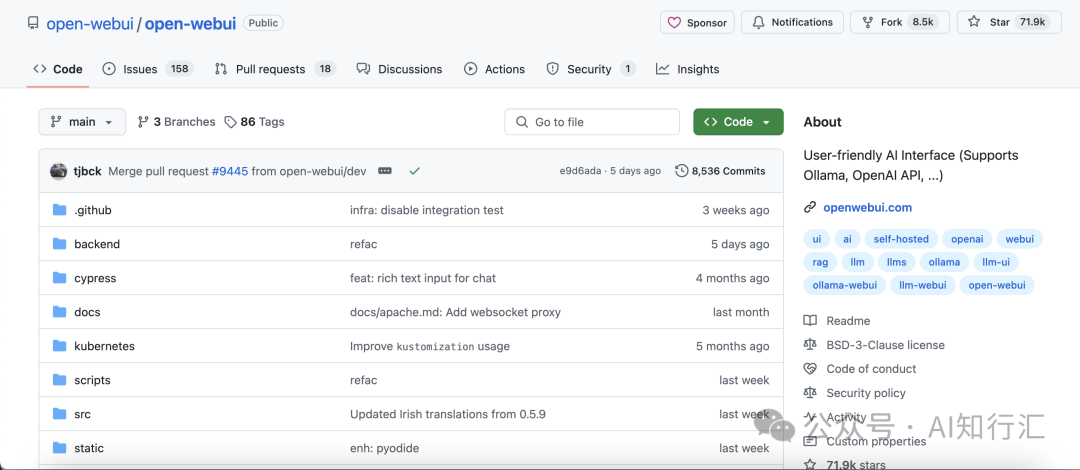Viewport: 1080px width, 470px height.
Task: Click the green check status icon
Action: (x=415, y=171)
